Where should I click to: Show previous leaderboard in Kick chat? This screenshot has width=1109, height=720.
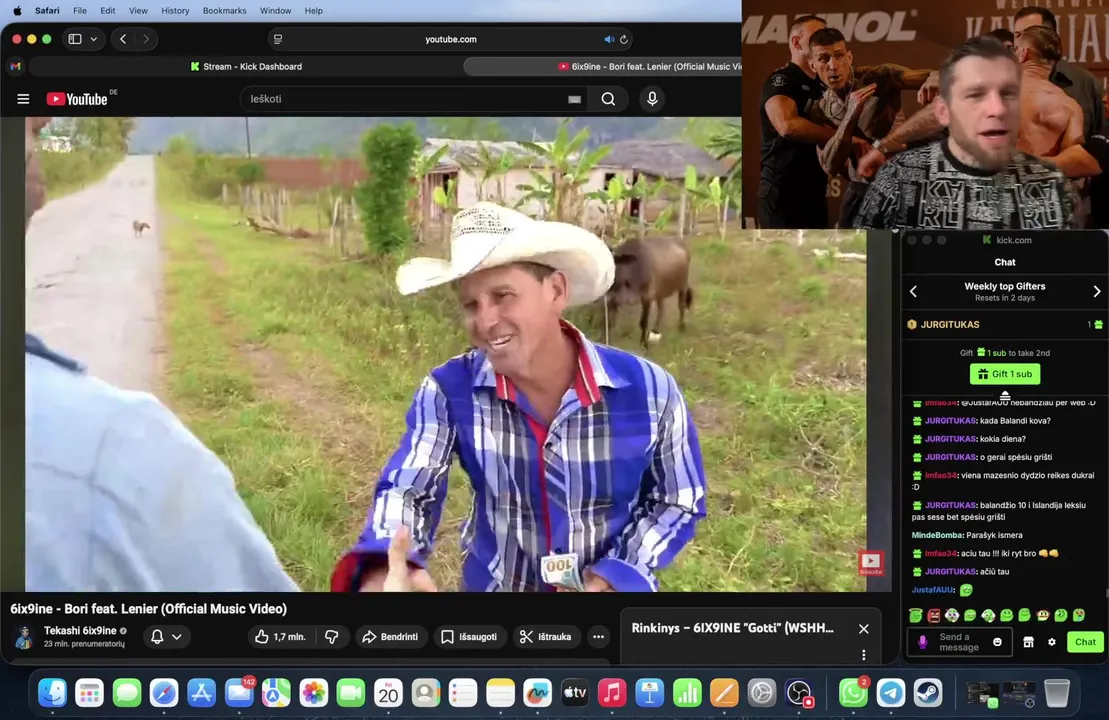(913, 291)
